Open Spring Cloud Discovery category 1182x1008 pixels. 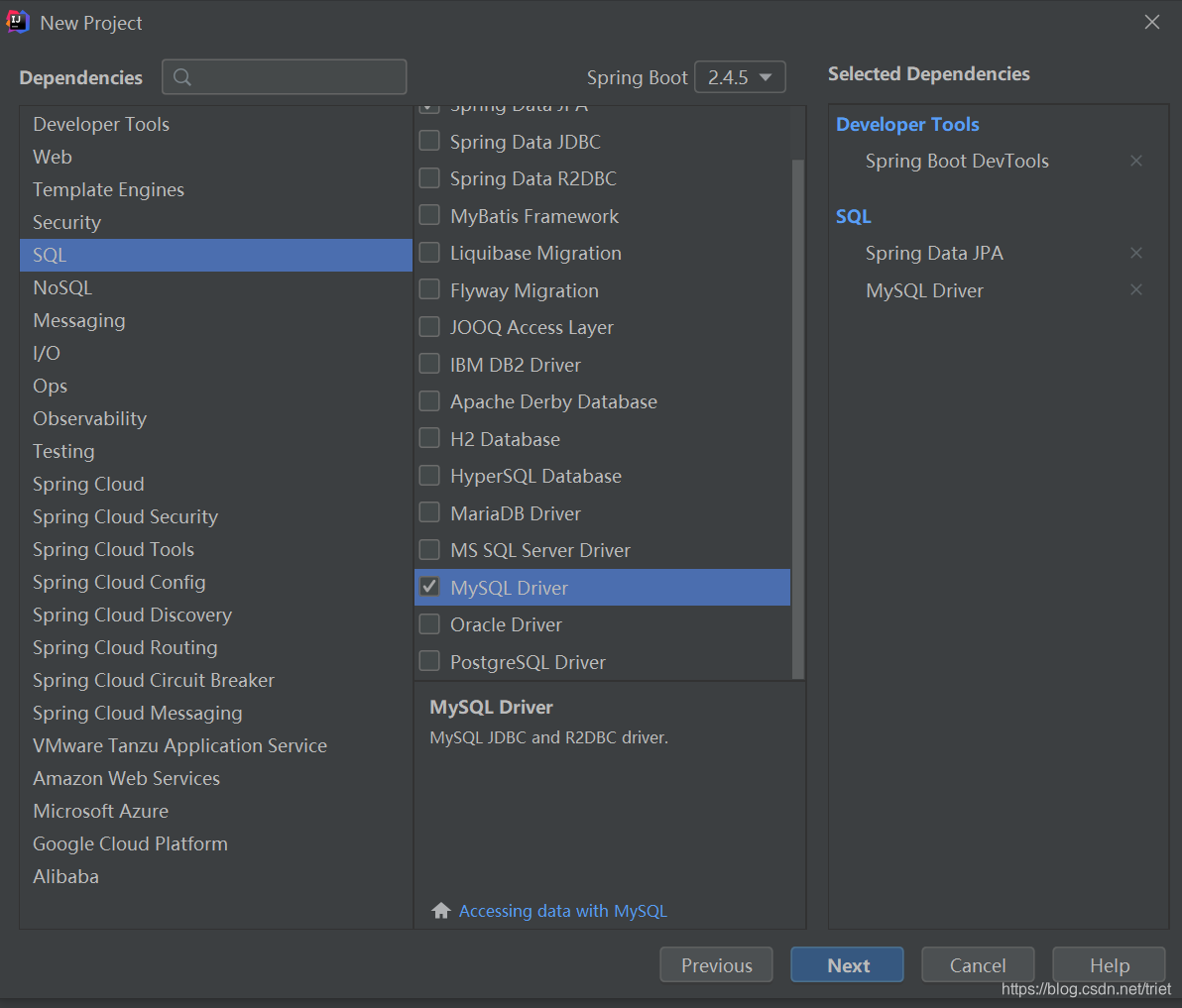tap(215, 616)
